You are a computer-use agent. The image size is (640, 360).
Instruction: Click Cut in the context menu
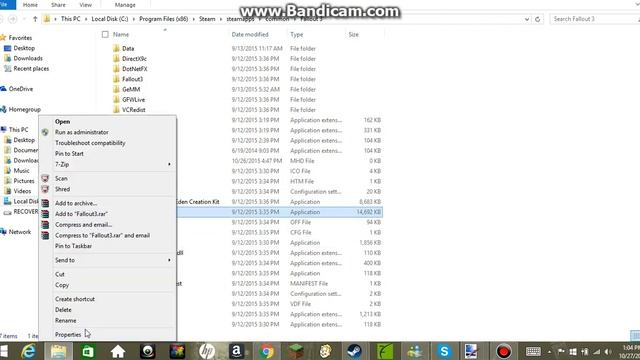tap(60, 274)
